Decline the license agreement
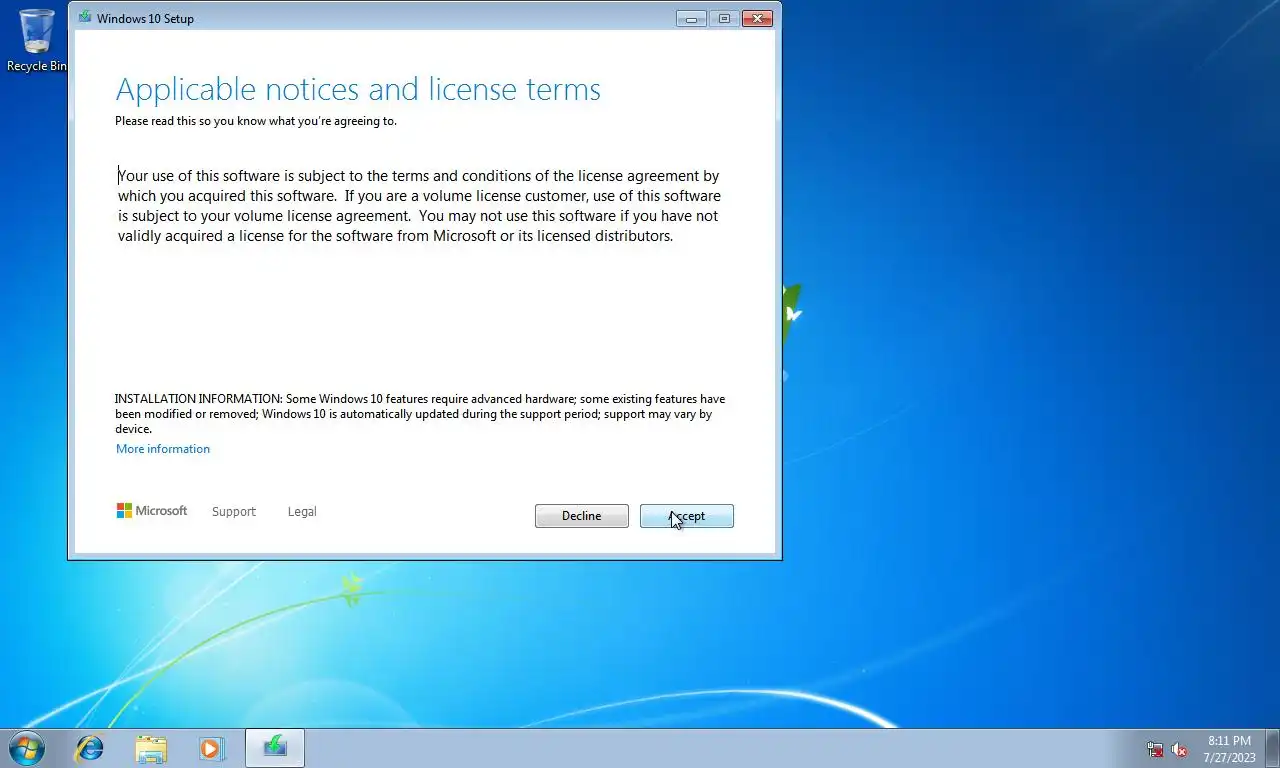1280x768 pixels. click(581, 516)
